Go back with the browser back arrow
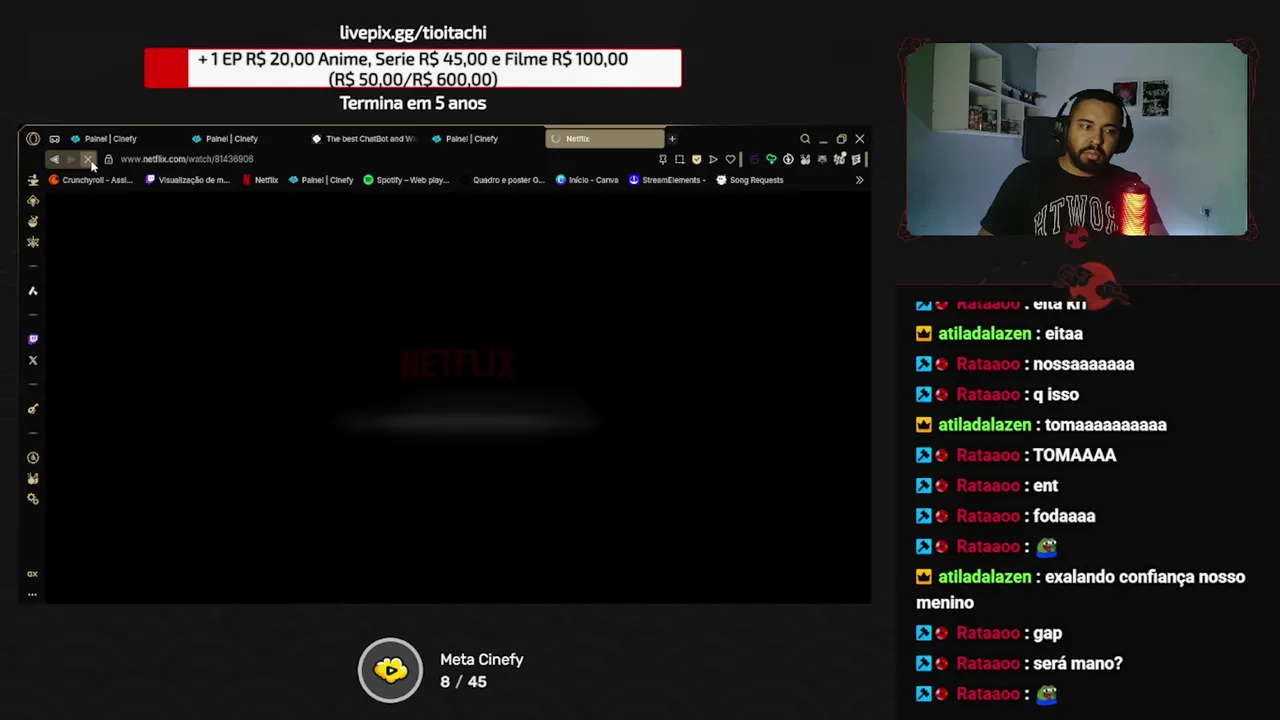The image size is (1280, 720). click(x=54, y=159)
